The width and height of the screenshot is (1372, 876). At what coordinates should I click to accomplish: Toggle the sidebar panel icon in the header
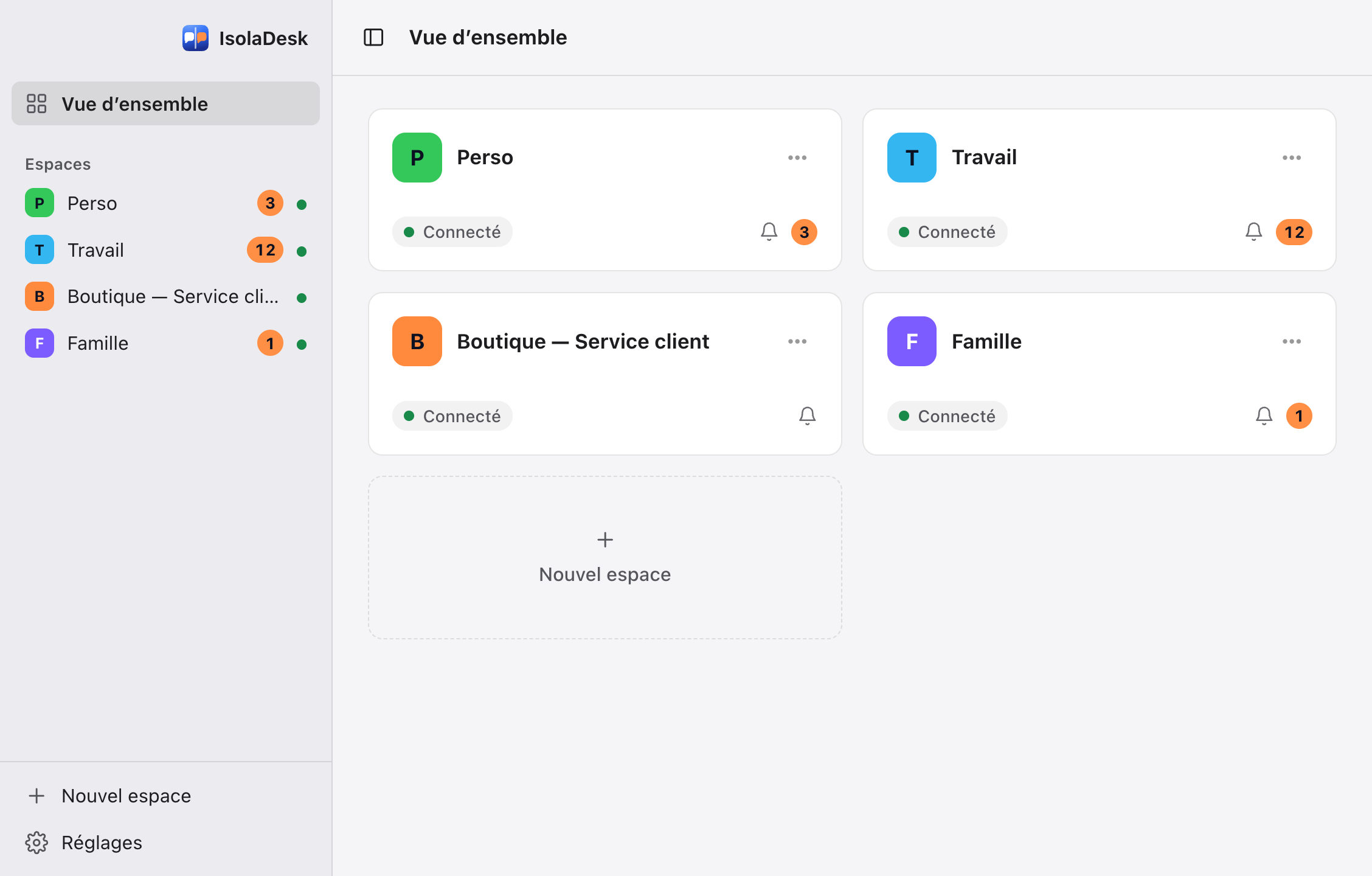click(x=373, y=38)
